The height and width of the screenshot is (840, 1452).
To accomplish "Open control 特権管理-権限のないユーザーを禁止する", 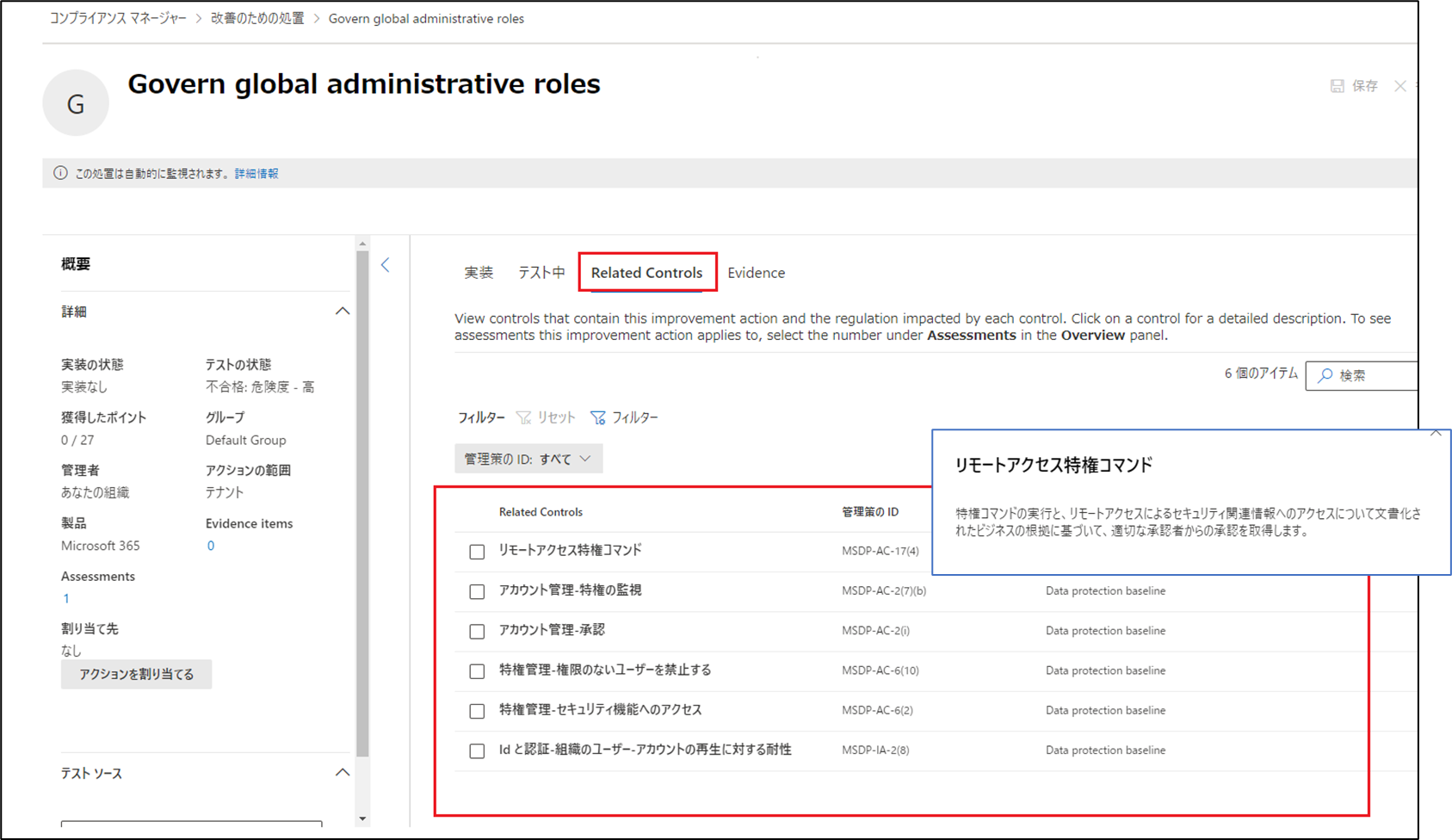I will click(x=605, y=670).
